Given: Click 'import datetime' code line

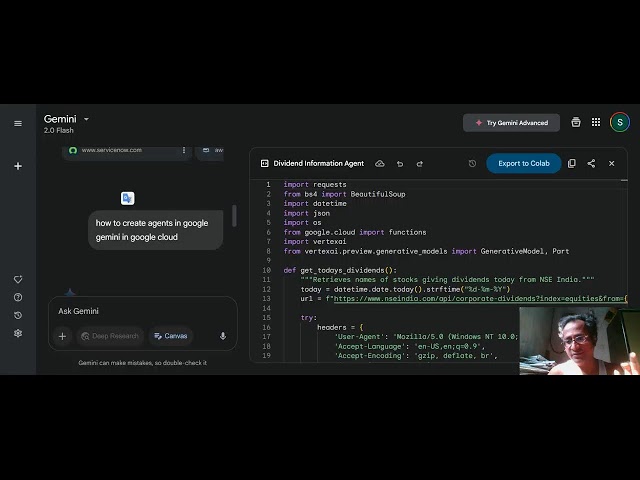Looking at the screenshot, I should coord(315,204).
